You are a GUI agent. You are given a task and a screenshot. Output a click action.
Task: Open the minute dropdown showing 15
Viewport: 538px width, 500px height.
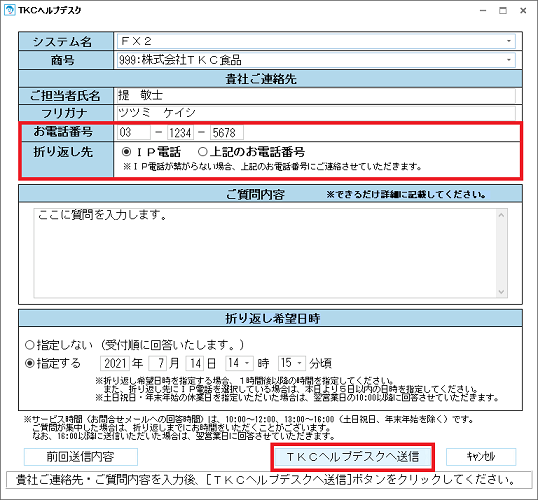(x=292, y=363)
